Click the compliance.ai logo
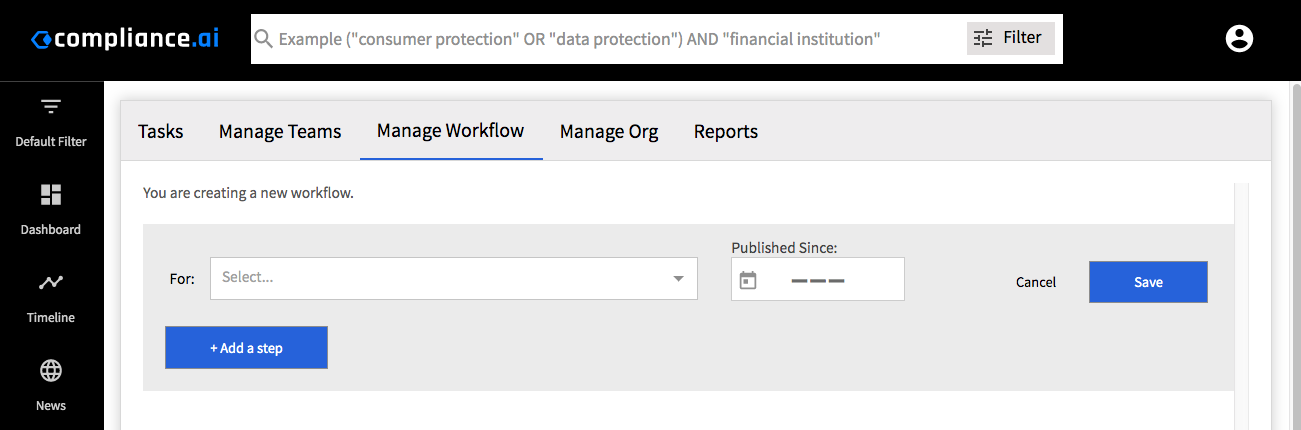Screen dimensions: 1301x430 [x=125, y=39]
